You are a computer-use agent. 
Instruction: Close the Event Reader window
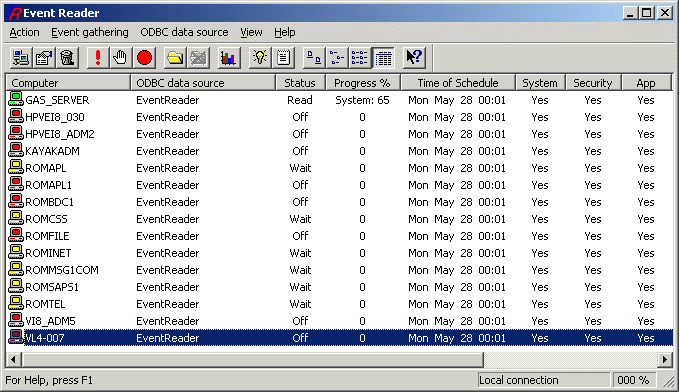click(664, 13)
